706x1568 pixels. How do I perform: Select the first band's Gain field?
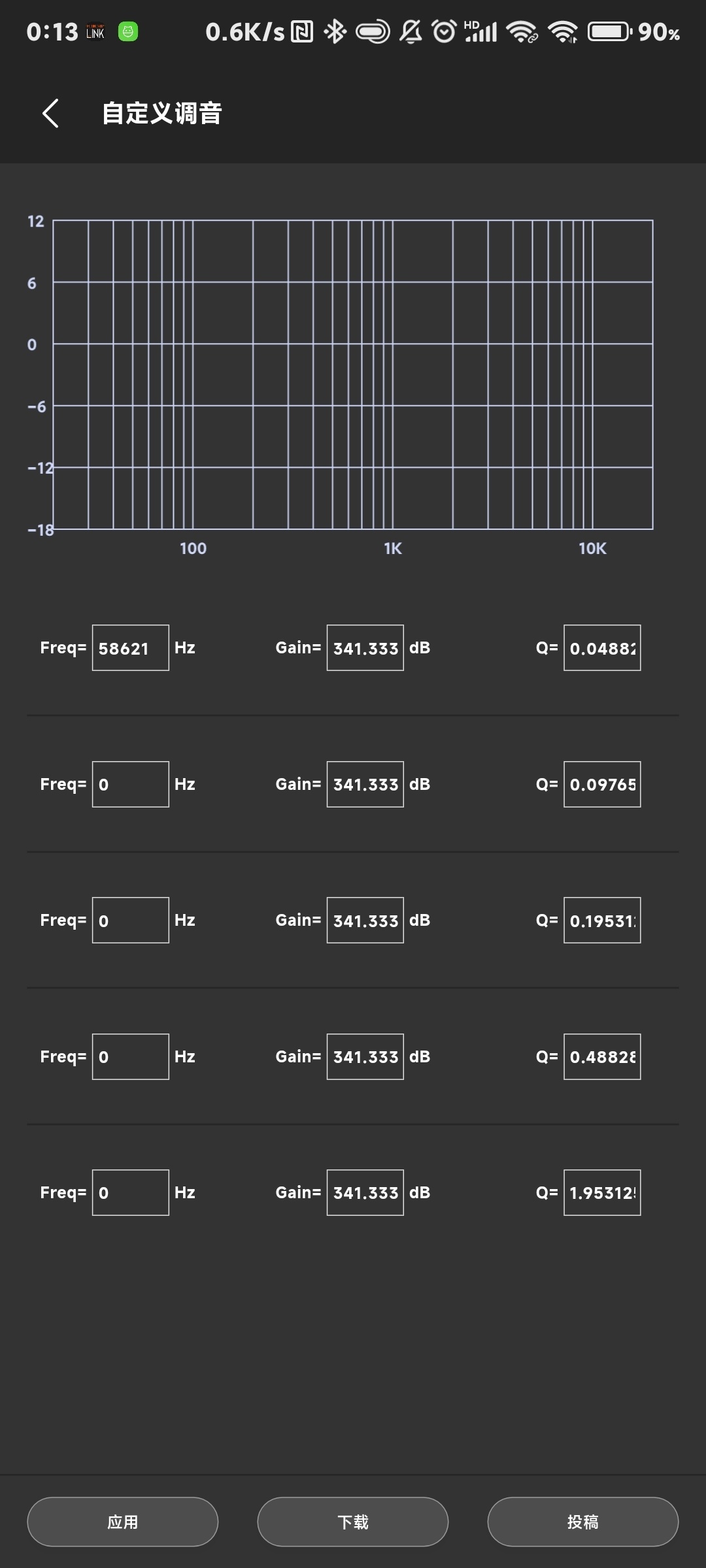tap(365, 648)
